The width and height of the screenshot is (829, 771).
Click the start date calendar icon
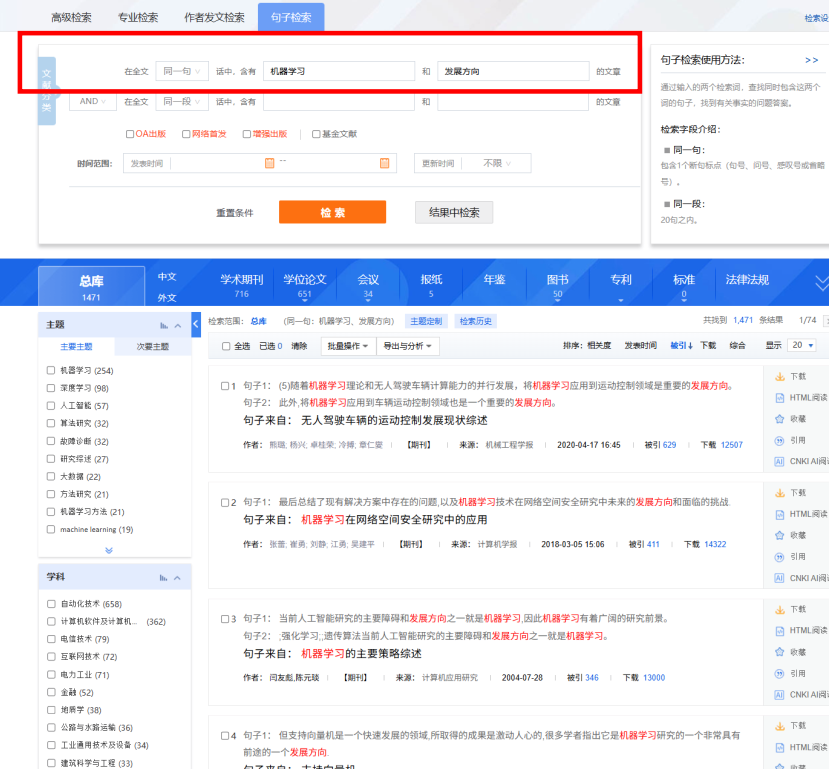pyautogui.click(x=269, y=163)
